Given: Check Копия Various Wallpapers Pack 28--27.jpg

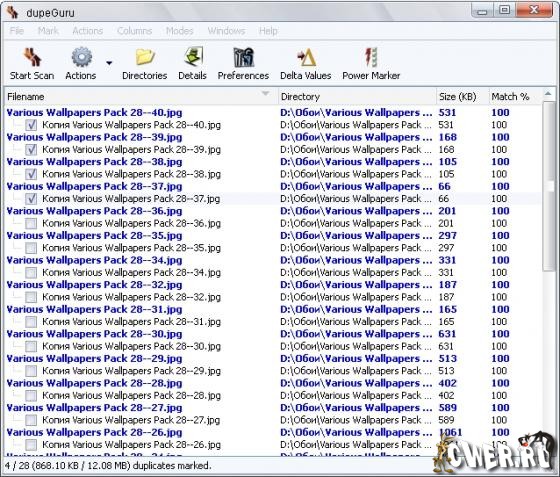Looking at the screenshot, I should point(31,420).
